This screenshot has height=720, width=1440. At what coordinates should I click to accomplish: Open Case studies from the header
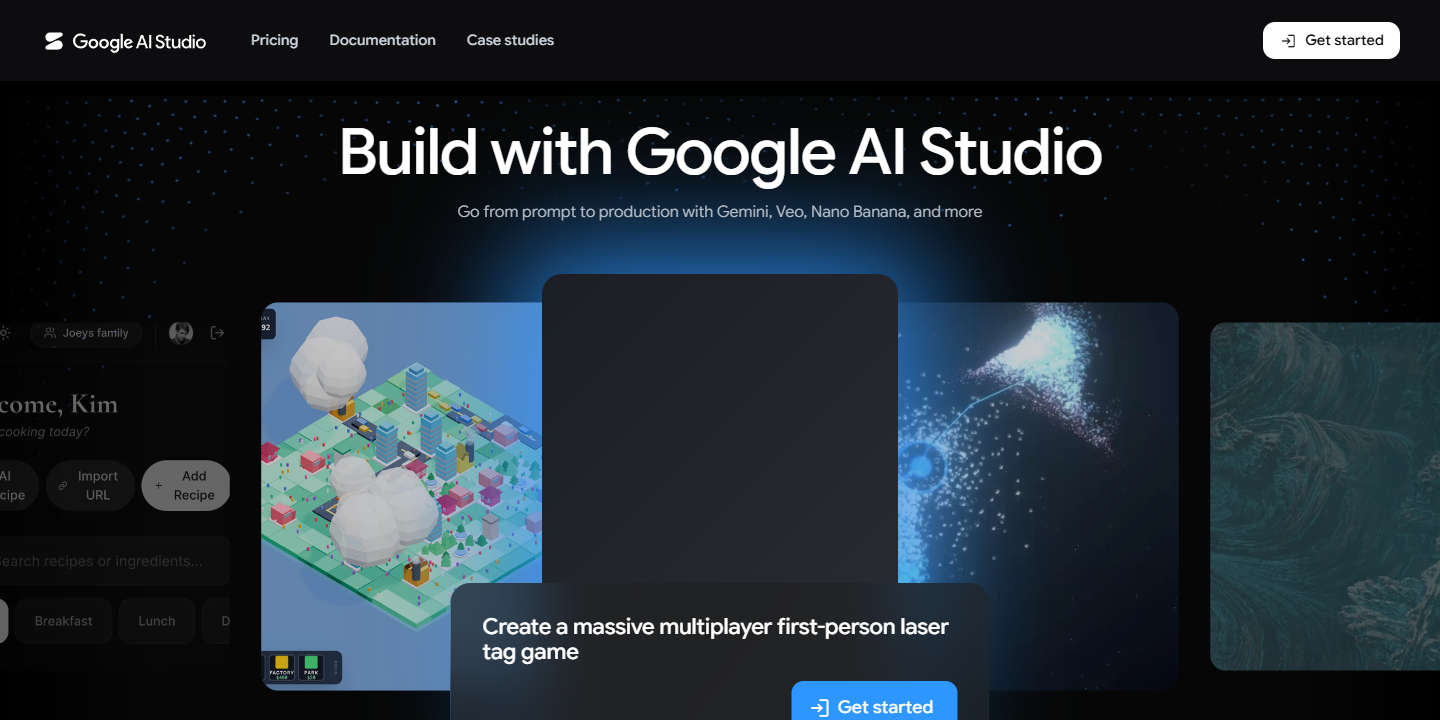click(510, 40)
